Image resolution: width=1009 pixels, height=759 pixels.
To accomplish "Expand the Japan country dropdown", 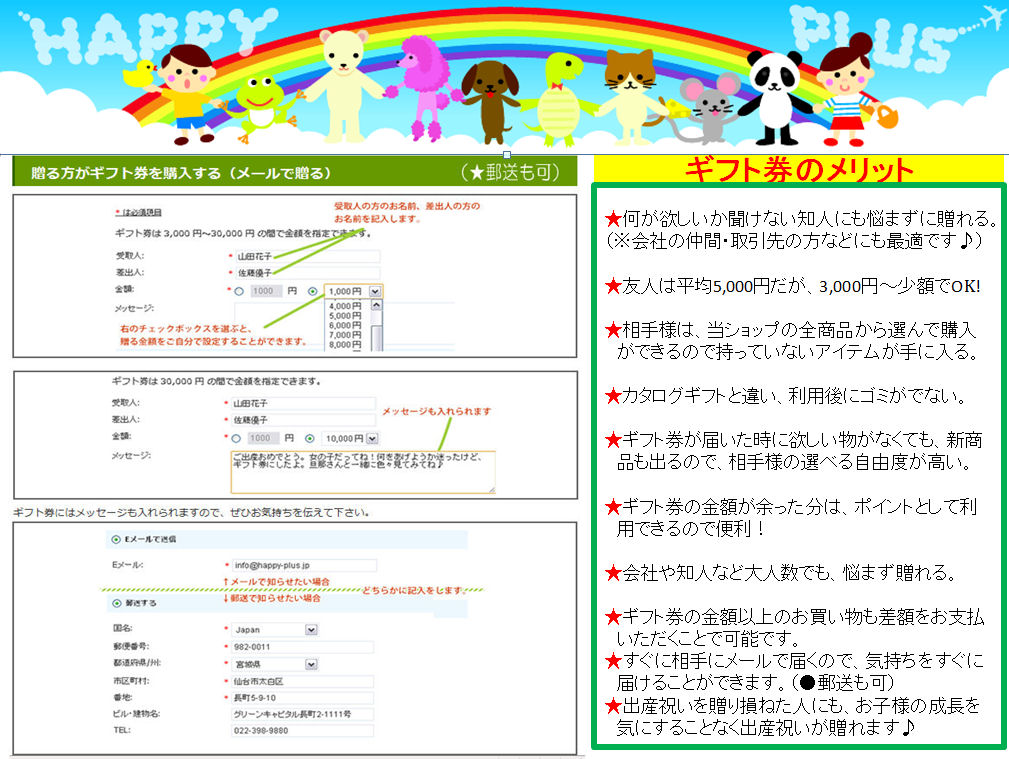I will pos(275,630).
